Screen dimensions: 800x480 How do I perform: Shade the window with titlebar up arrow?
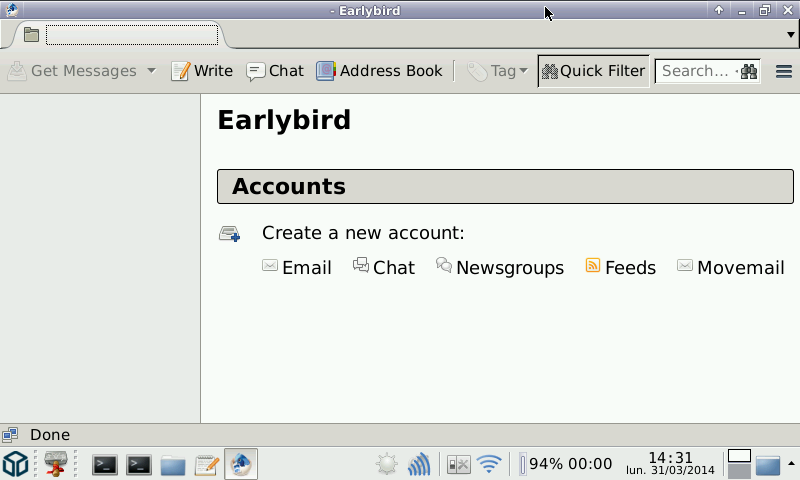coord(719,10)
